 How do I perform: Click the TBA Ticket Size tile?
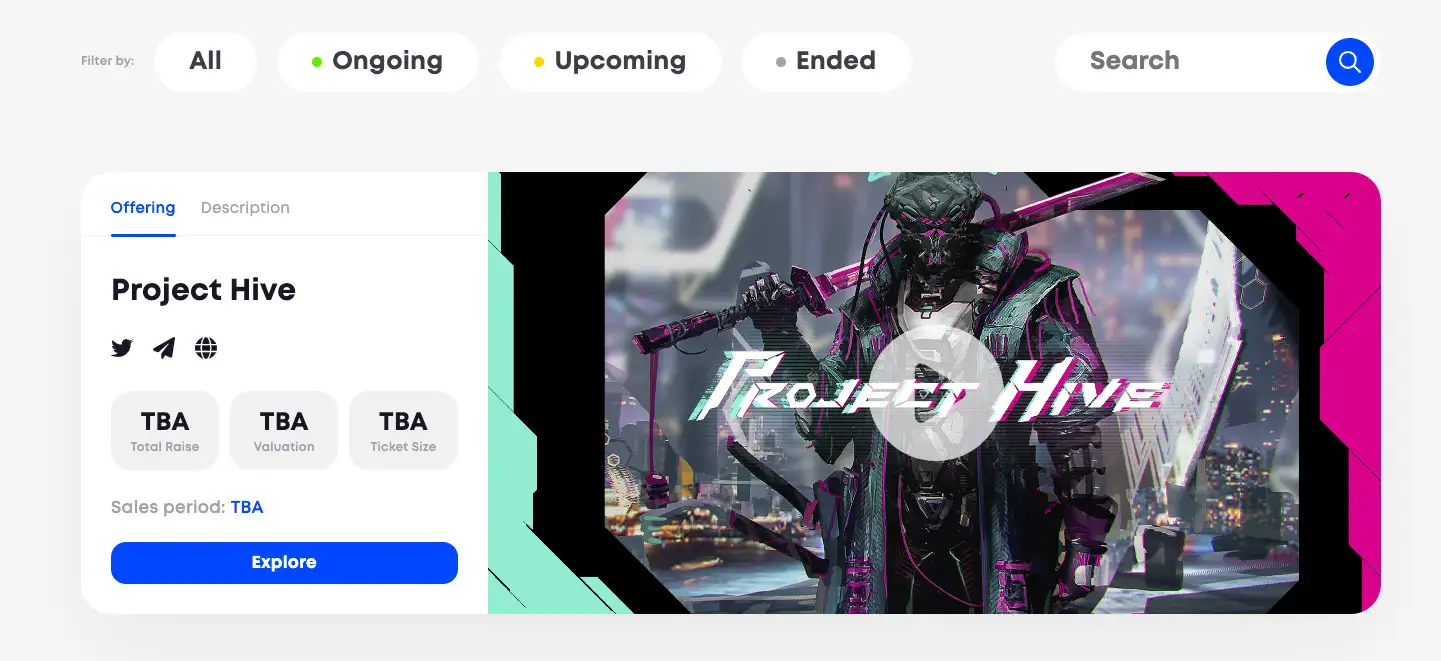point(403,430)
